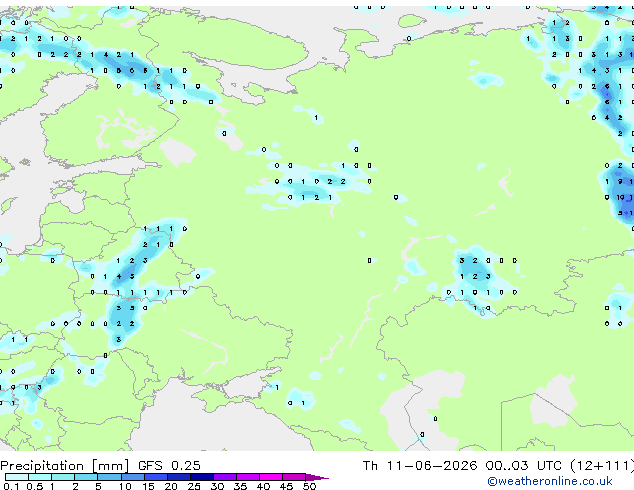The width and height of the screenshot is (634, 490).
Task: Click the '0.1' legend scale value
Action: tap(12, 486)
